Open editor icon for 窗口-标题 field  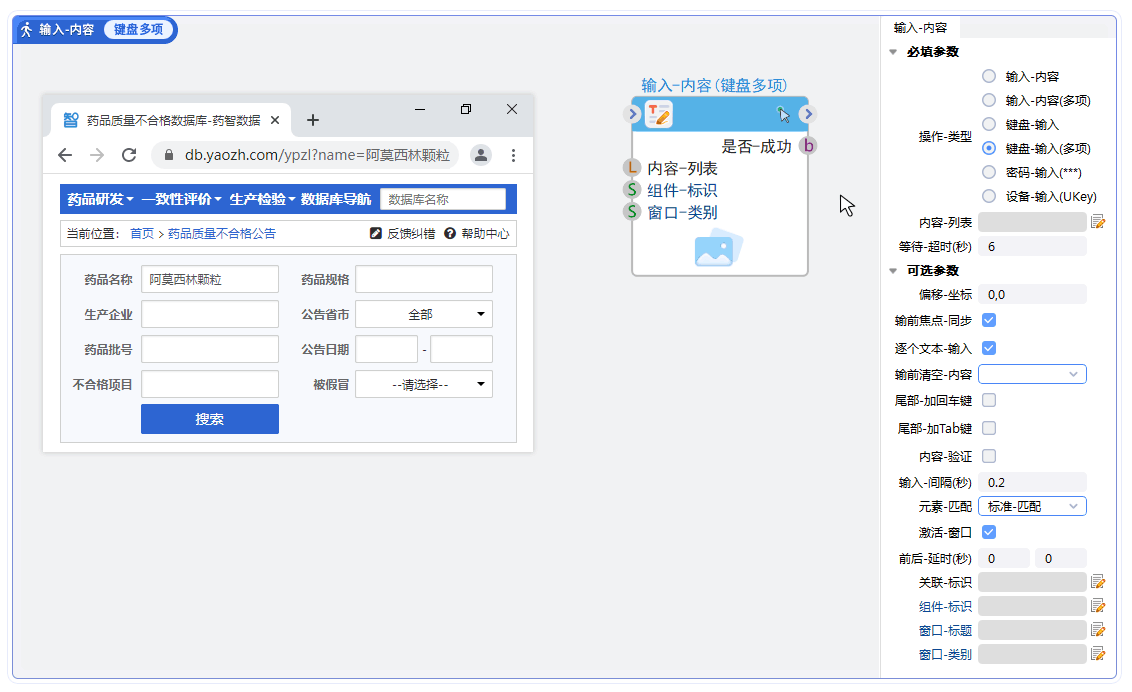point(1098,630)
